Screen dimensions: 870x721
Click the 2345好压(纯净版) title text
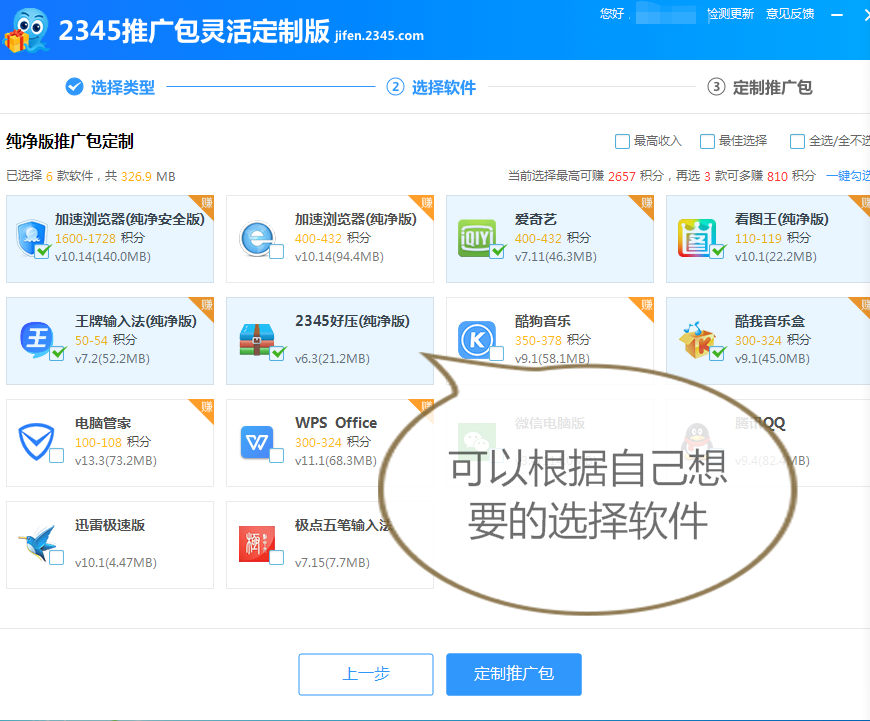point(352,321)
